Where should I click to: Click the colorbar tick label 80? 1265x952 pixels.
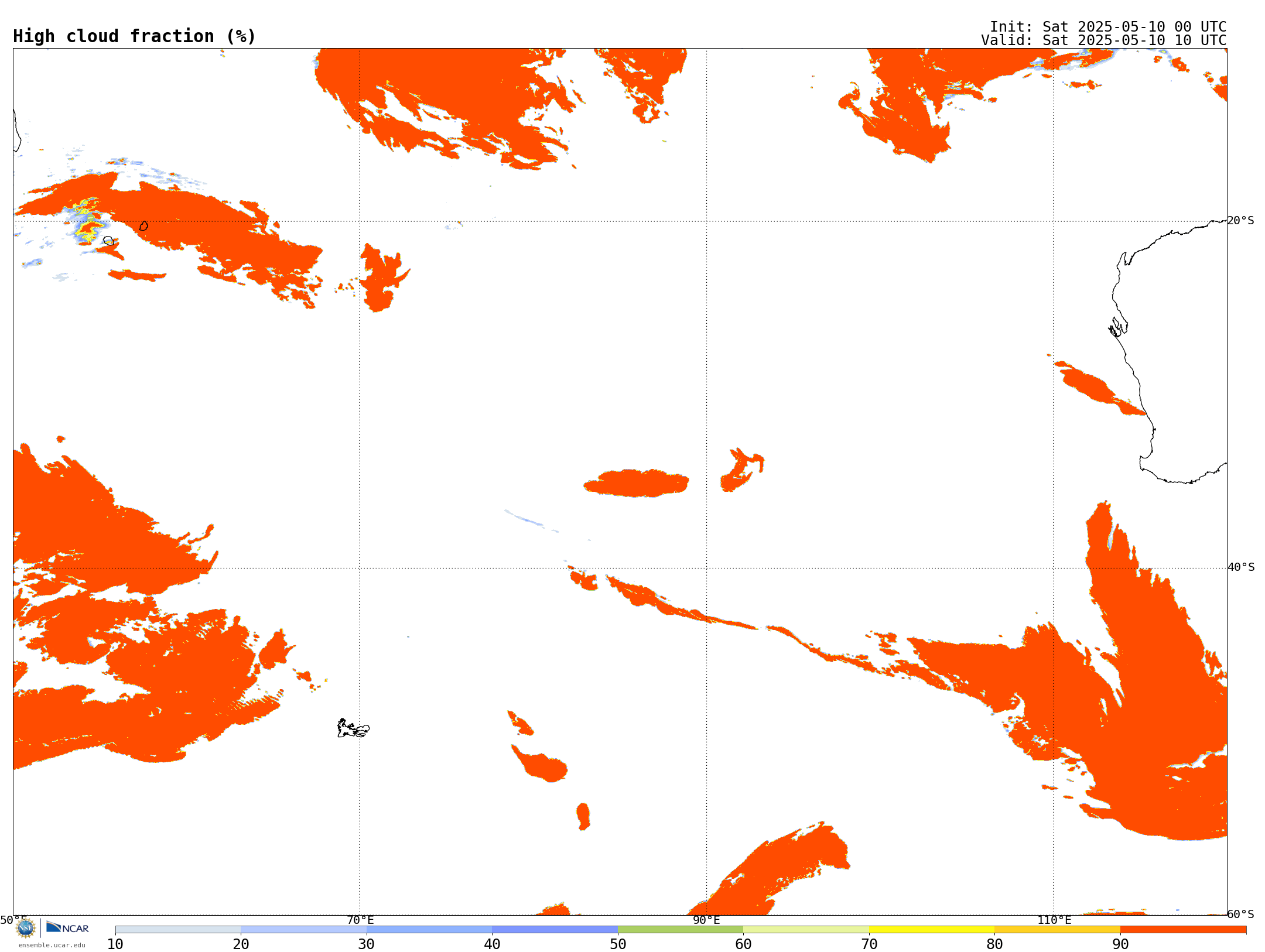(994, 944)
